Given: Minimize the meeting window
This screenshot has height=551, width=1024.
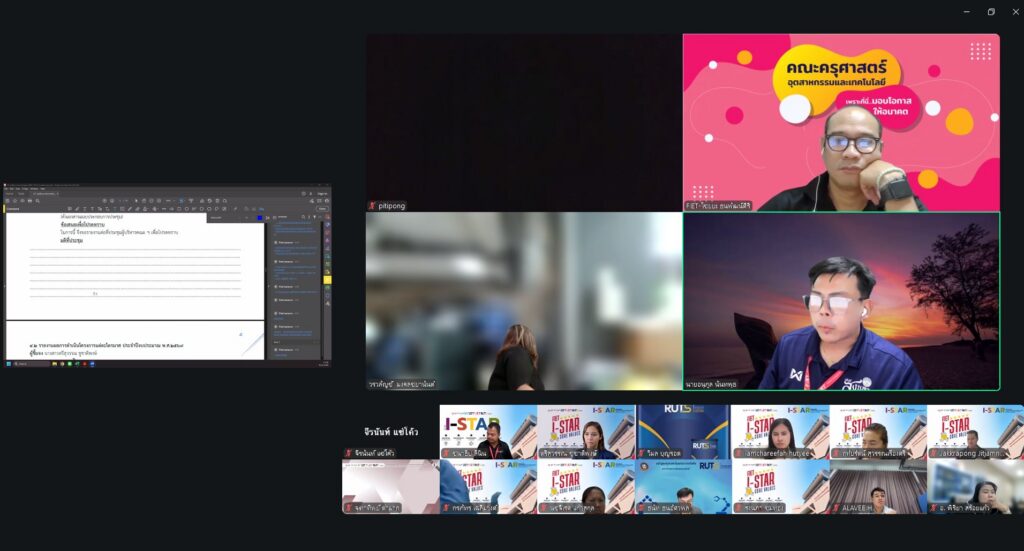Looking at the screenshot, I should [x=966, y=11].
